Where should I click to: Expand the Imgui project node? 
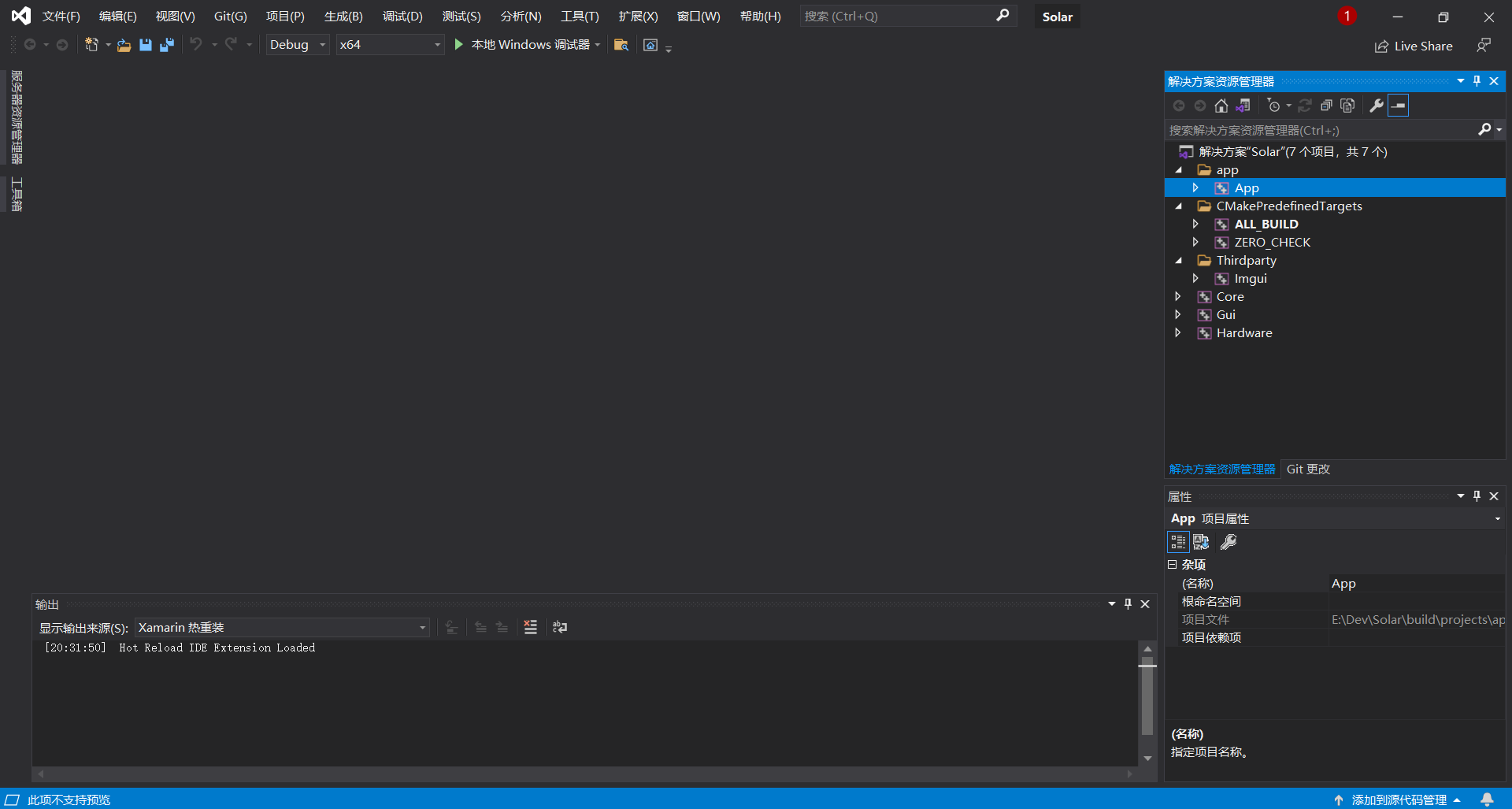(x=1195, y=279)
